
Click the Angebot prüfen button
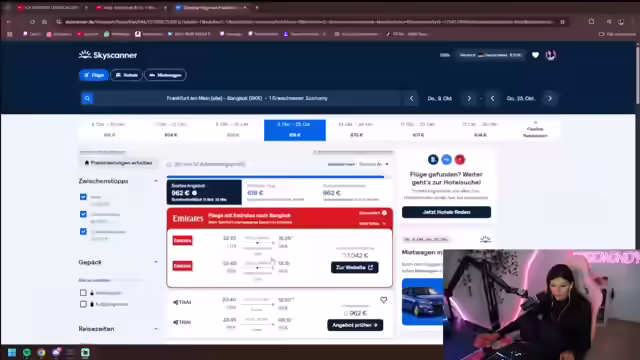(x=355, y=325)
